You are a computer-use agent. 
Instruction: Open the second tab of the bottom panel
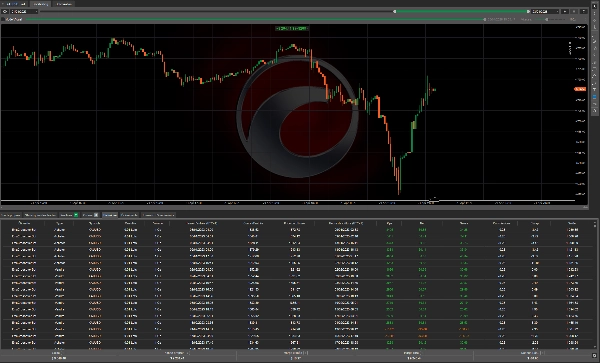40,215
